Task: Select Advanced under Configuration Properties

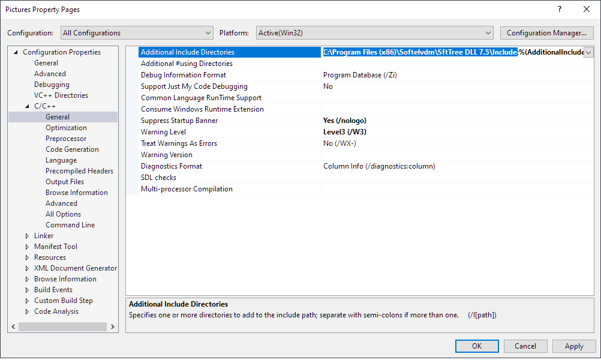Action: click(50, 74)
